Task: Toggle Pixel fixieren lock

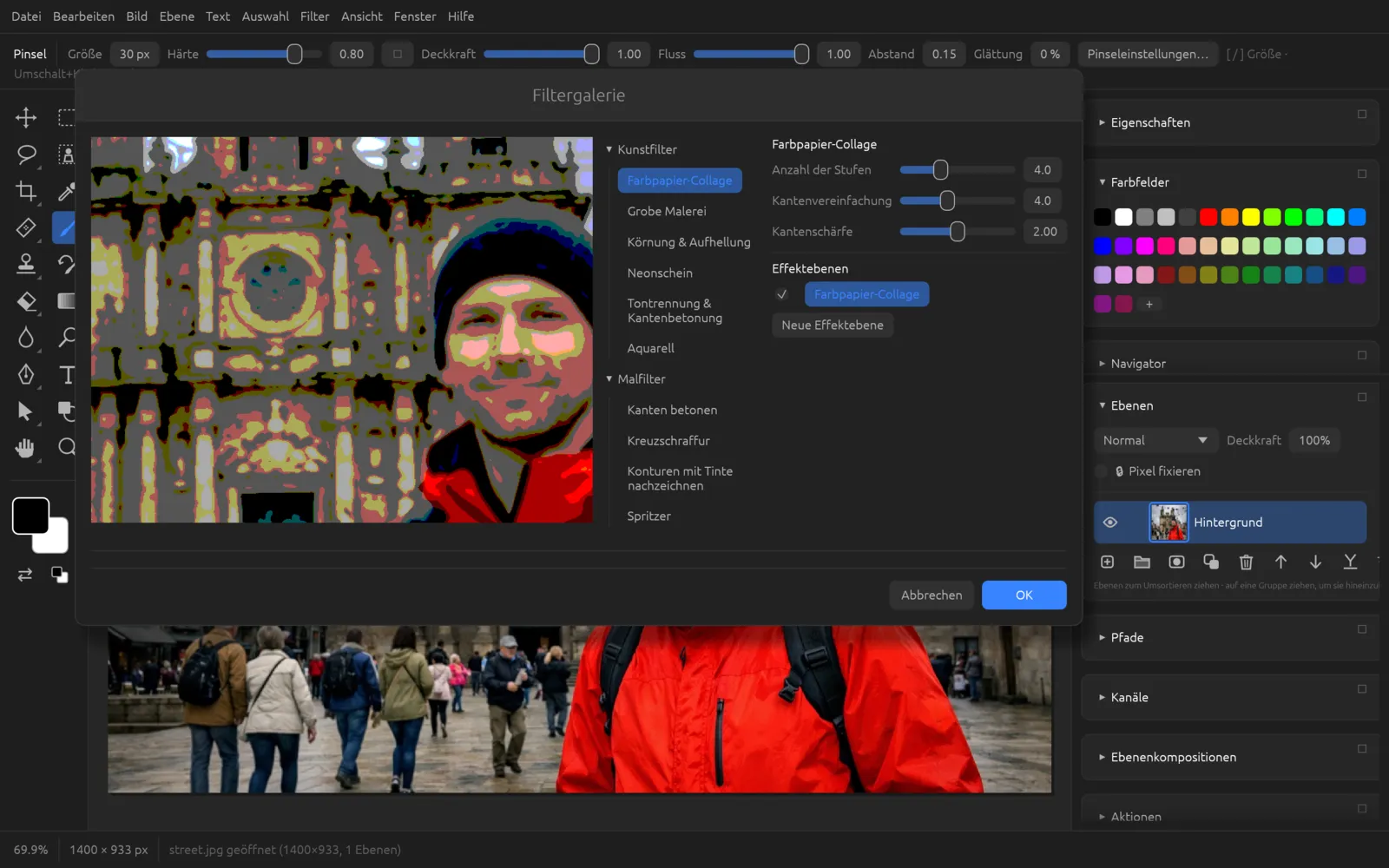Action: pyautogui.click(x=1102, y=471)
